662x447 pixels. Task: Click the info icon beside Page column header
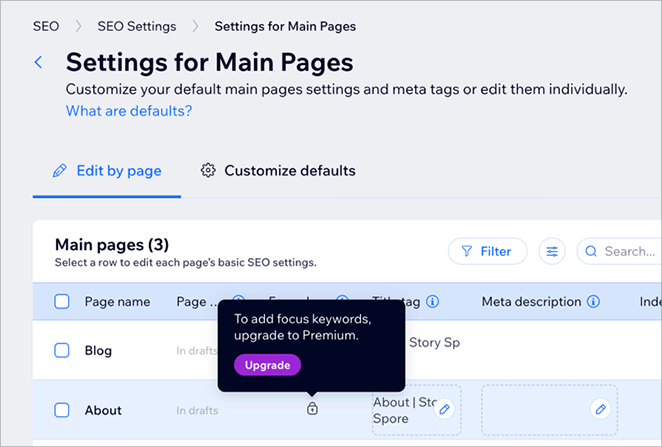pos(239,301)
